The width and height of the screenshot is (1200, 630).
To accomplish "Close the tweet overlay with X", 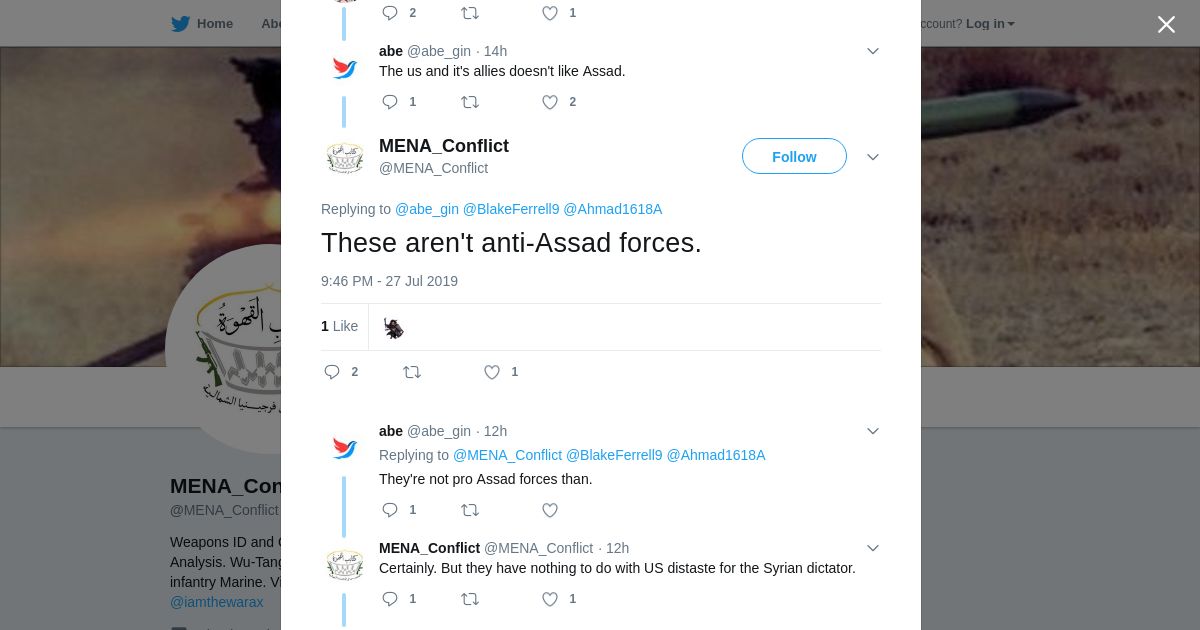I will (1166, 25).
